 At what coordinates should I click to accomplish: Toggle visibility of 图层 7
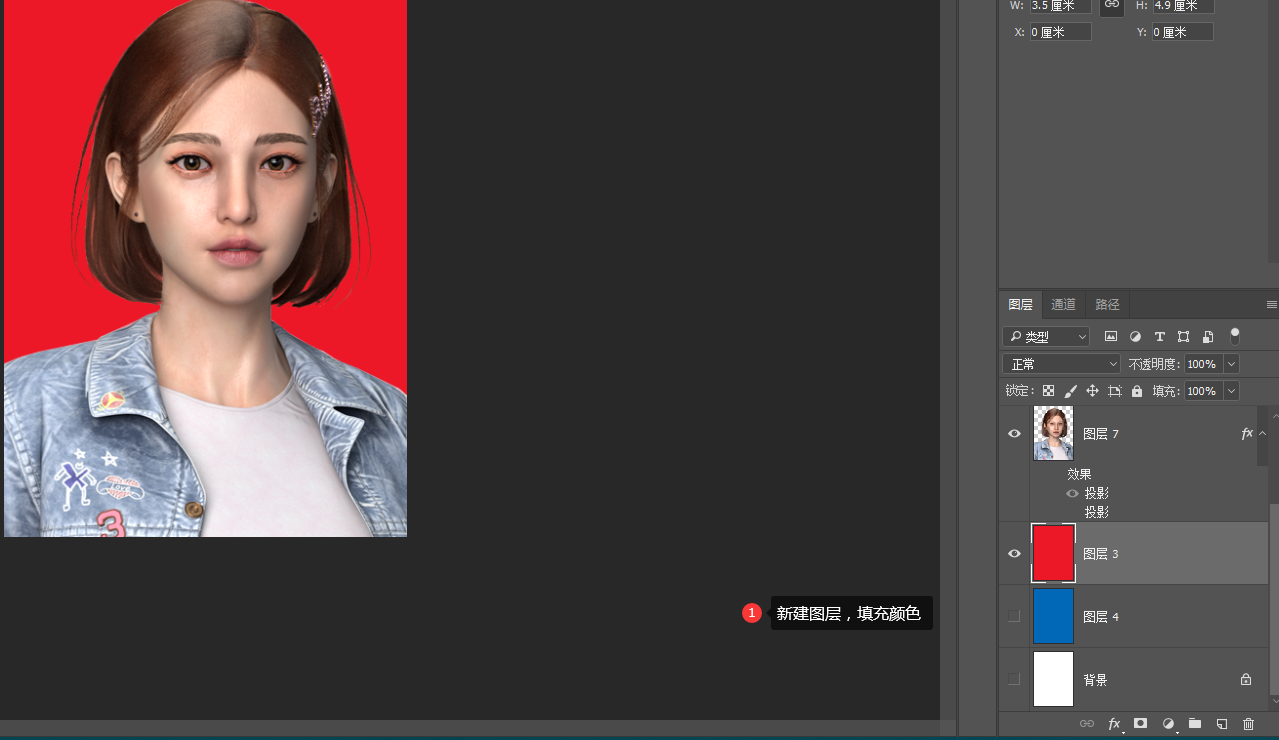(x=1014, y=433)
